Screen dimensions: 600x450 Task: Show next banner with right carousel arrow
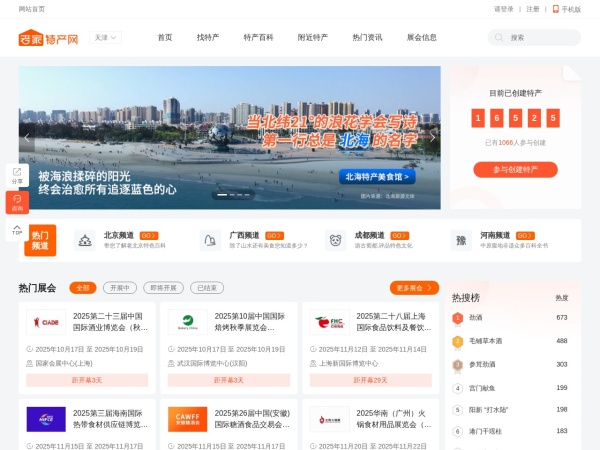pos(432,137)
